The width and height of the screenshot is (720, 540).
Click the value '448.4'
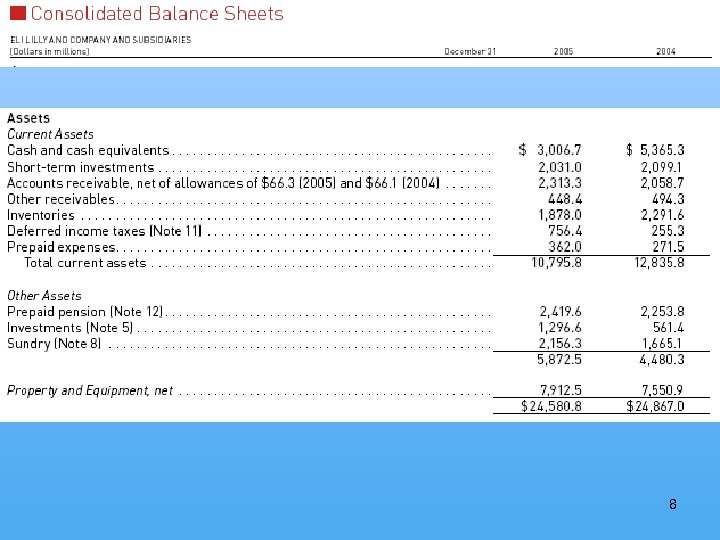tap(565, 199)
